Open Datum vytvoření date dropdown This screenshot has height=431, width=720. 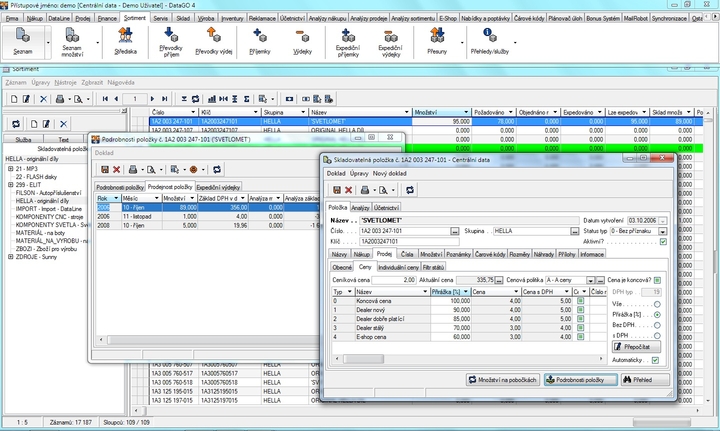click(662, 221)
